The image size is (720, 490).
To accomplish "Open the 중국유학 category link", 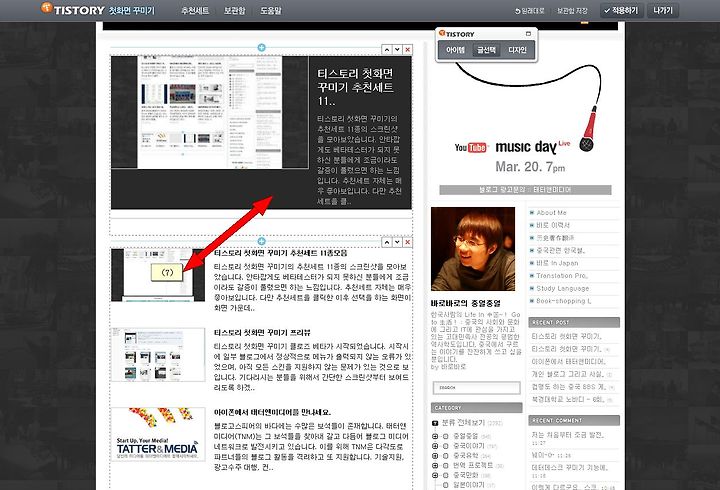I will [466, 456].
